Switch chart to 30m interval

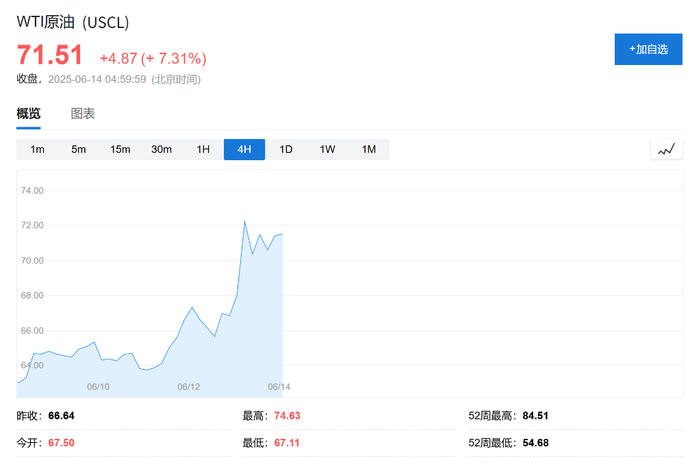coord(161,150)
